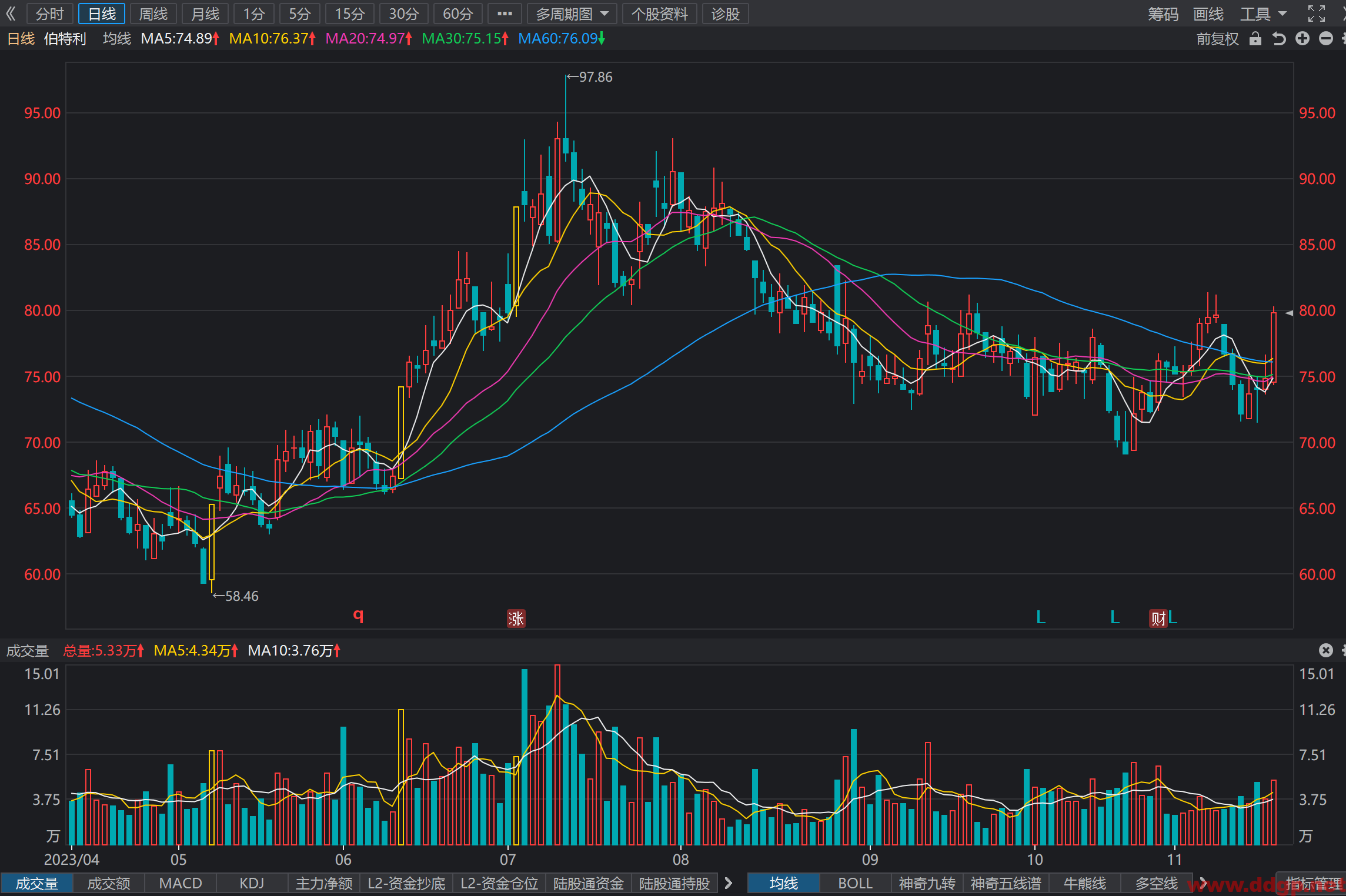Switch the chart to 周线 period
Screen dimensions: 1346x896
[153, 14]
